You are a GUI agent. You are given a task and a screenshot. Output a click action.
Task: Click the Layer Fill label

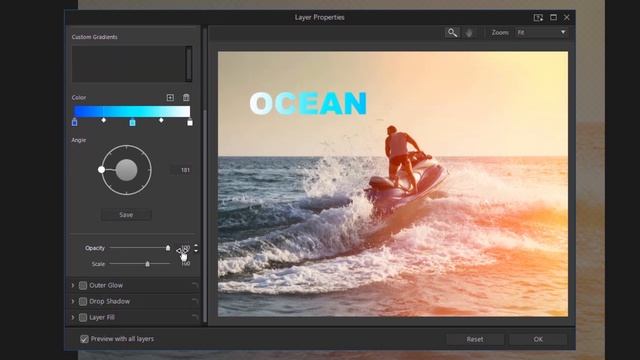102,317
